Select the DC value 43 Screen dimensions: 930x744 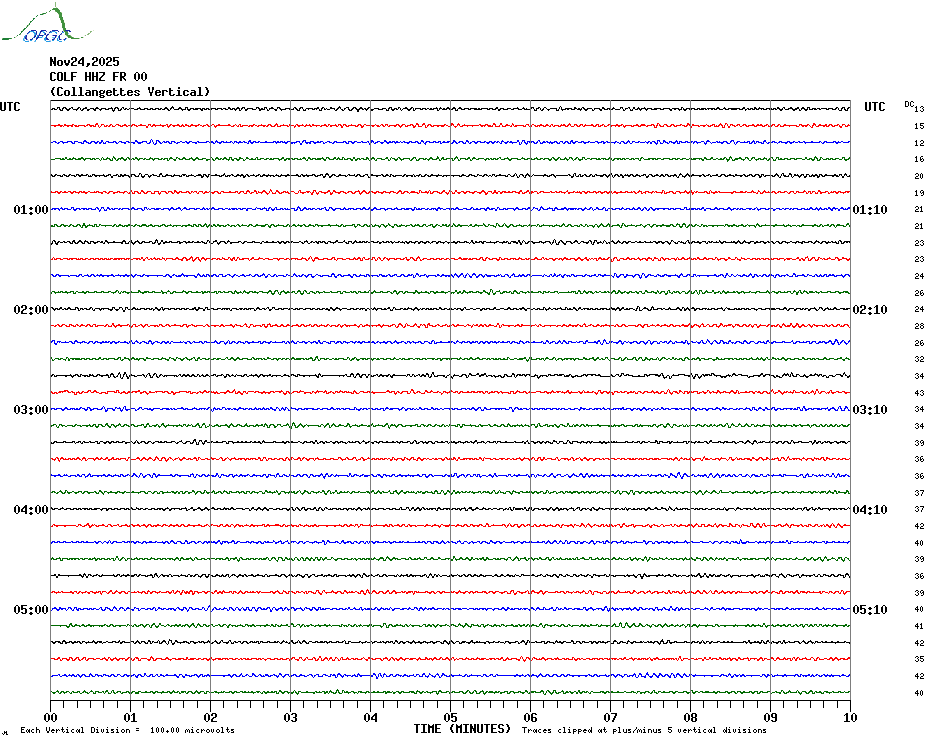[x=918, y=393]
